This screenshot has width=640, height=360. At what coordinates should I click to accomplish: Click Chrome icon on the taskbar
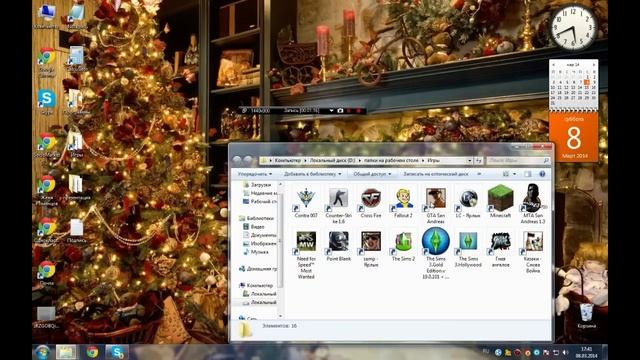point(92,352)
